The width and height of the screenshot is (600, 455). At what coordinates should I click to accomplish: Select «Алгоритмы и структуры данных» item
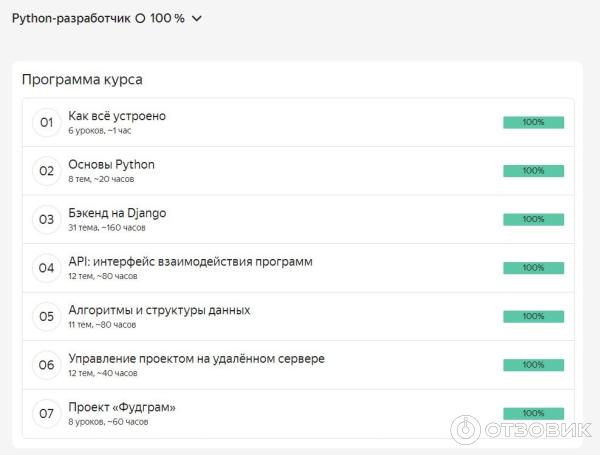pos(159,310)
